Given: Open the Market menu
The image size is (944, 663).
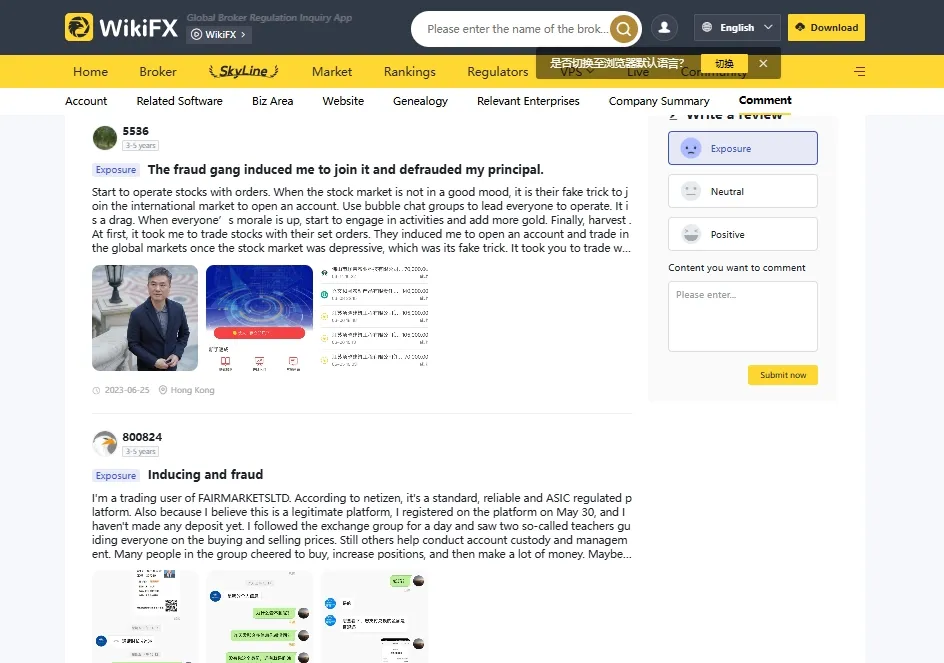Looking at the screenshot, I should pyautogui.click(x=332, y=72).
